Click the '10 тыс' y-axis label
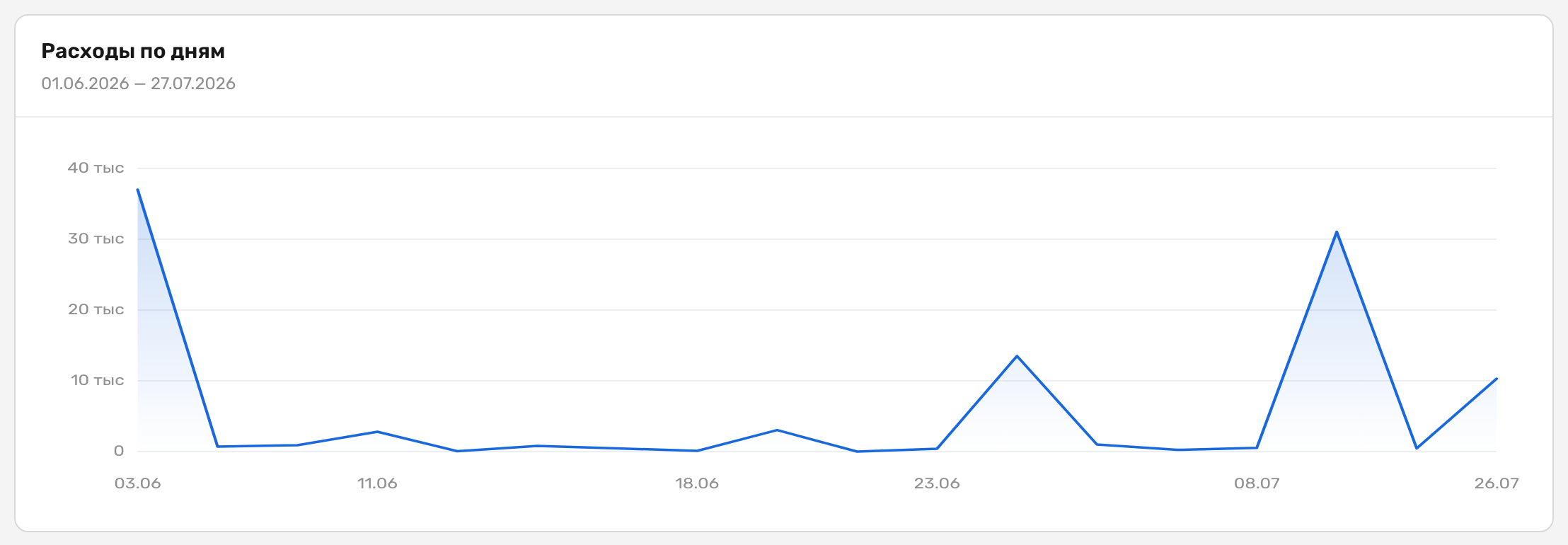Screen dimensions: 1568x545 pyautogui.click(x=97, y=380)
